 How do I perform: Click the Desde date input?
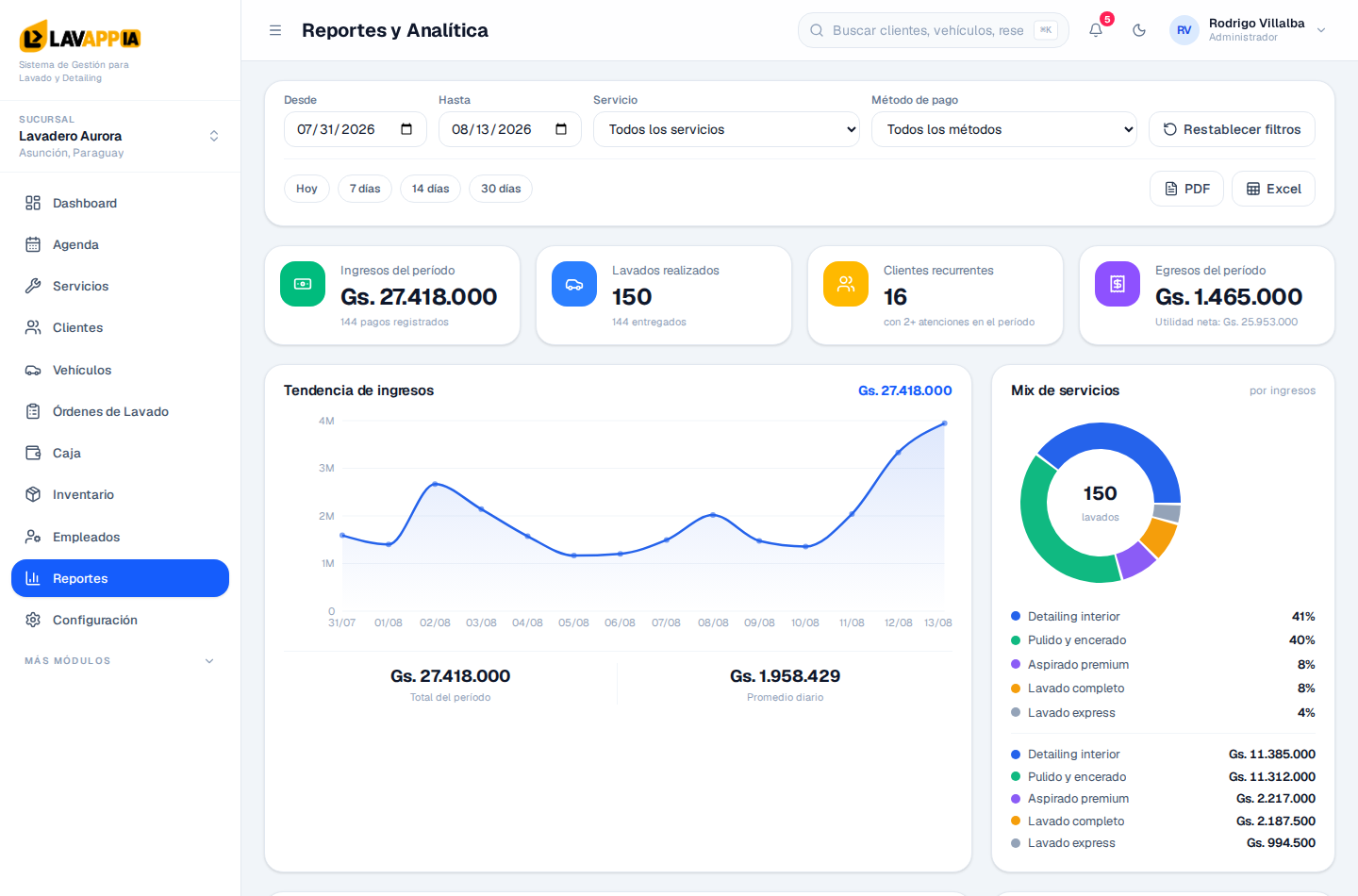point(356,129)
